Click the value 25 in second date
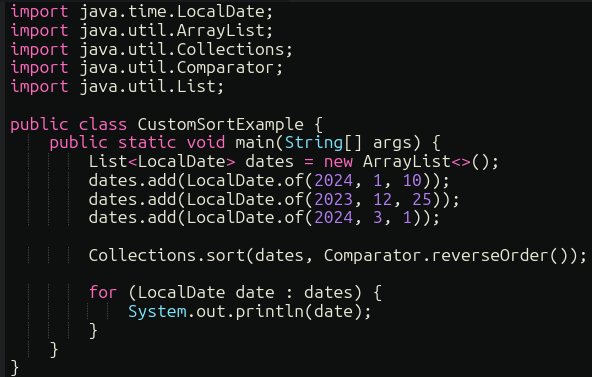 click(x=421, y=199)
